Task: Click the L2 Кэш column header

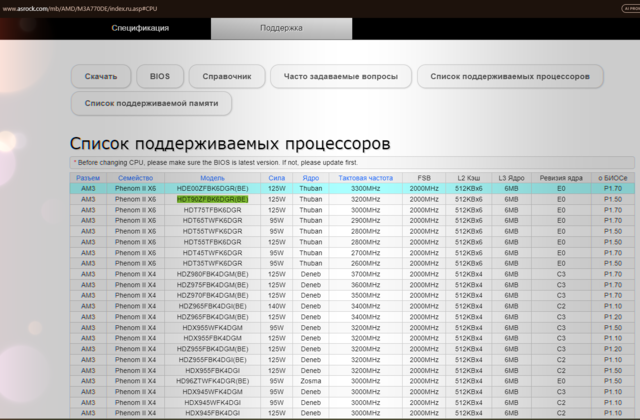Action: coord(468,177)
